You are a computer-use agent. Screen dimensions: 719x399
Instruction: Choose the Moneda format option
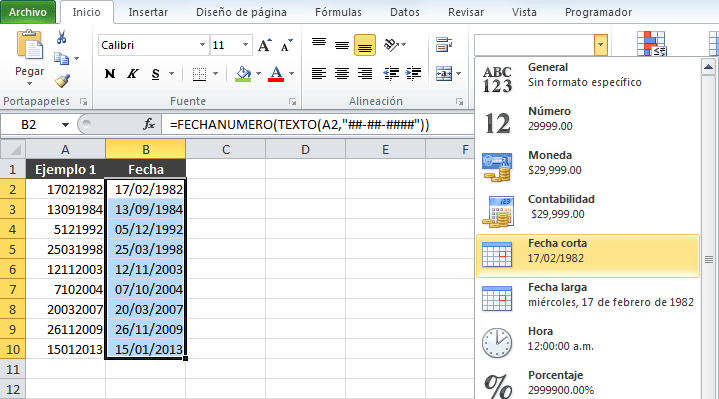pyautogui.click(x=588, y=167)
